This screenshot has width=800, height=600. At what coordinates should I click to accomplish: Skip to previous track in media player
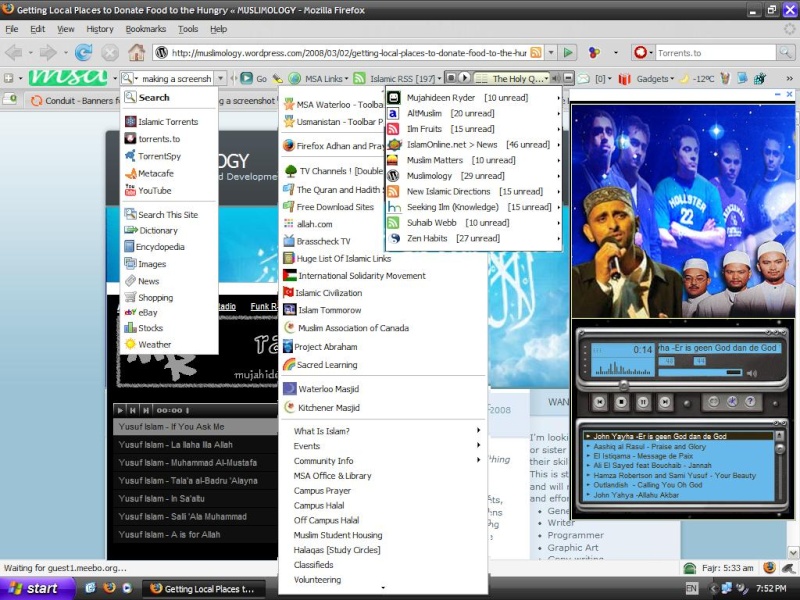[600, 402]
